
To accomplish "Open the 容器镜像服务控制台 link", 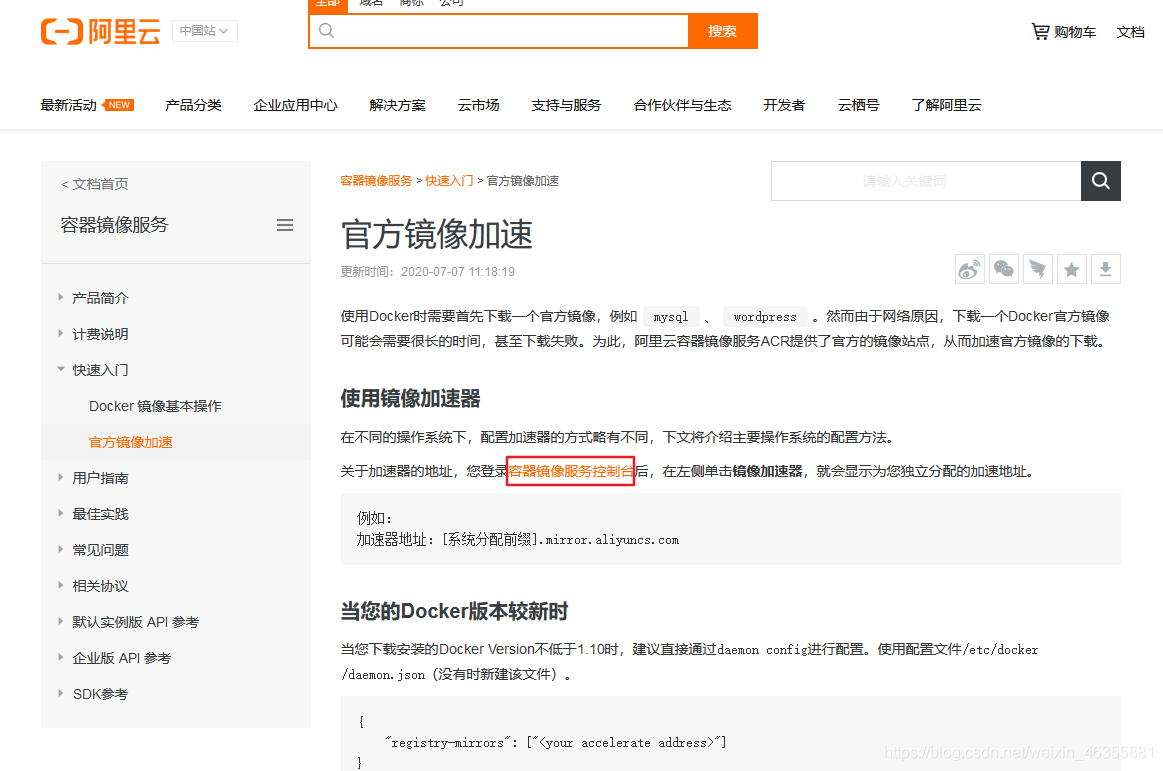I will click(x=570, y=471).
